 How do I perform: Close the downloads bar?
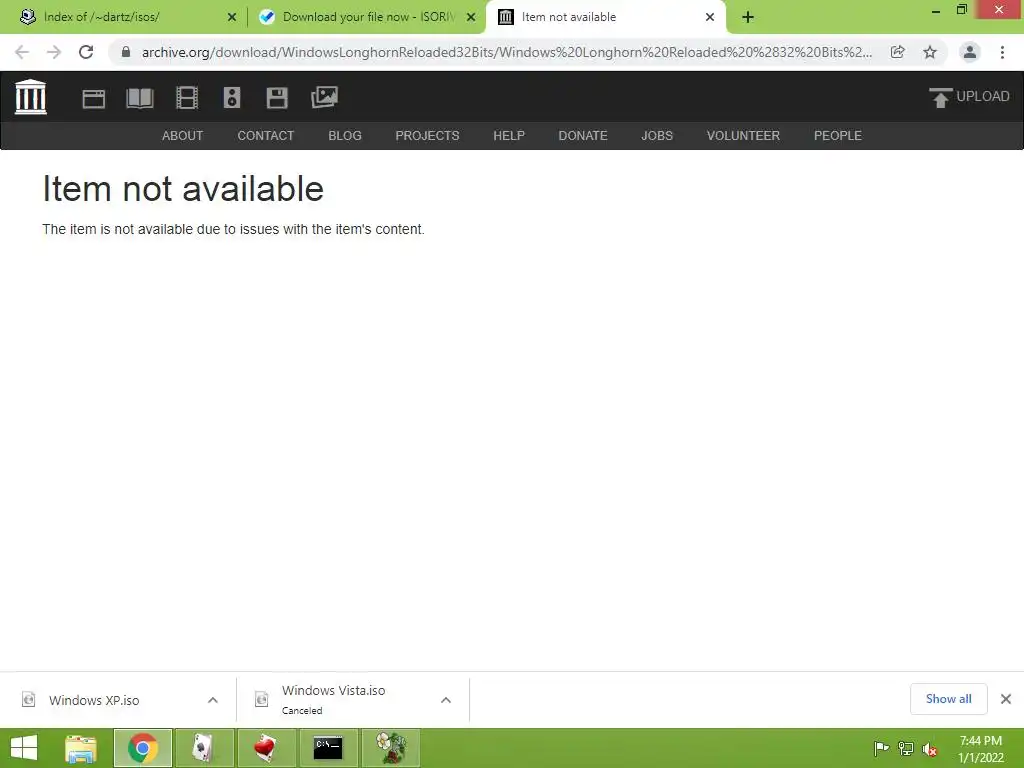1006,699
